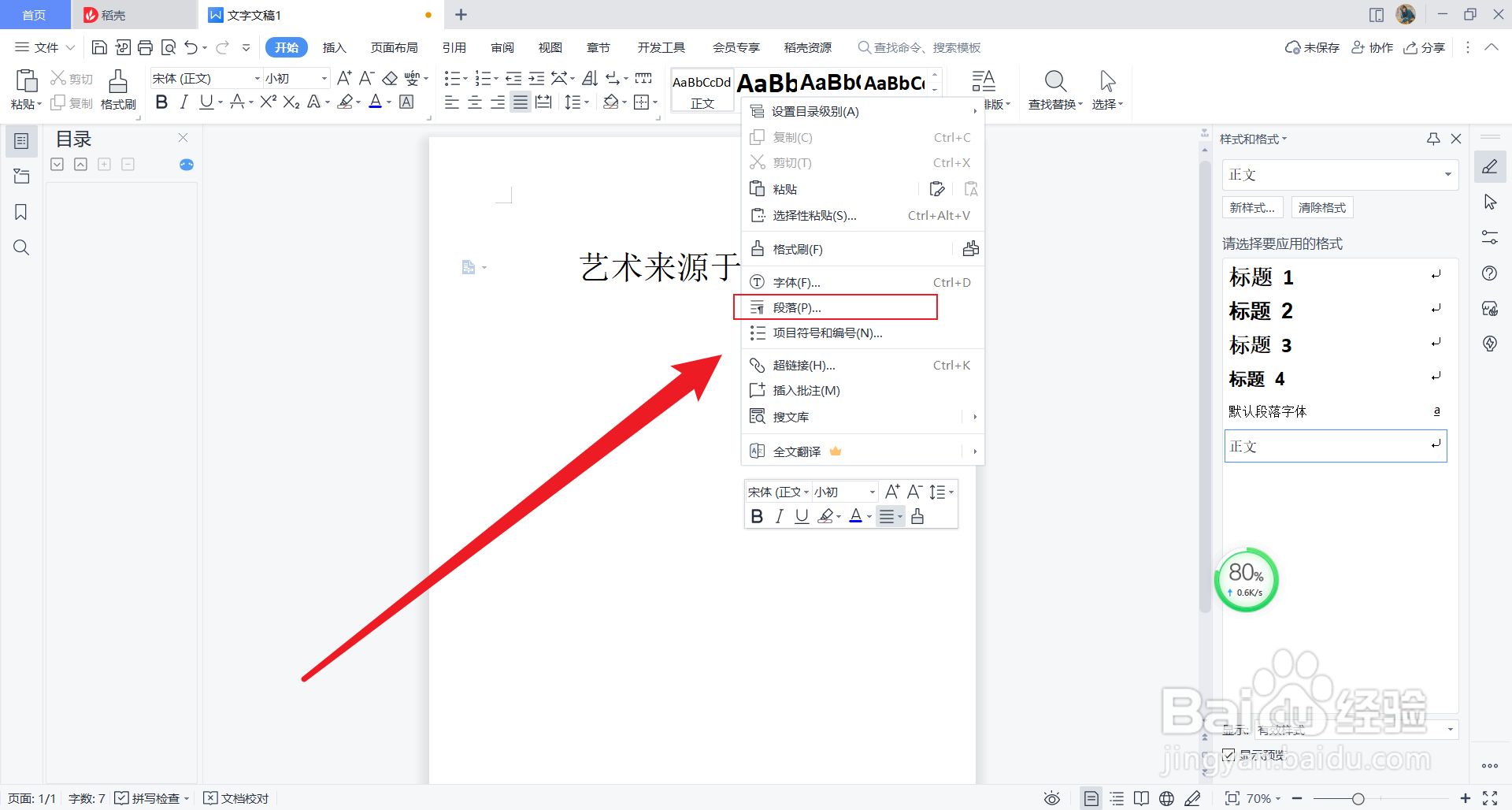Select 超链接(H)... in context menu
Image resolution: width=1512 pixels, height=810 pixels.
click(x=862, y=365)
